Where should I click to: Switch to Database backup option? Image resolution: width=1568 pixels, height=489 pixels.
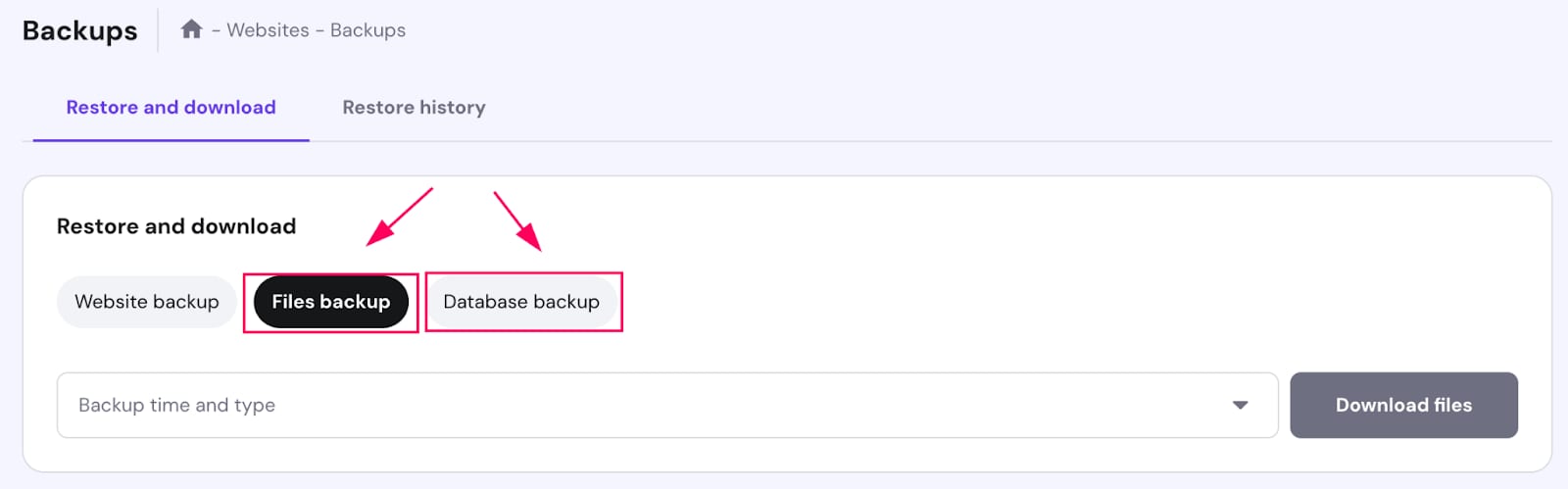521,302
